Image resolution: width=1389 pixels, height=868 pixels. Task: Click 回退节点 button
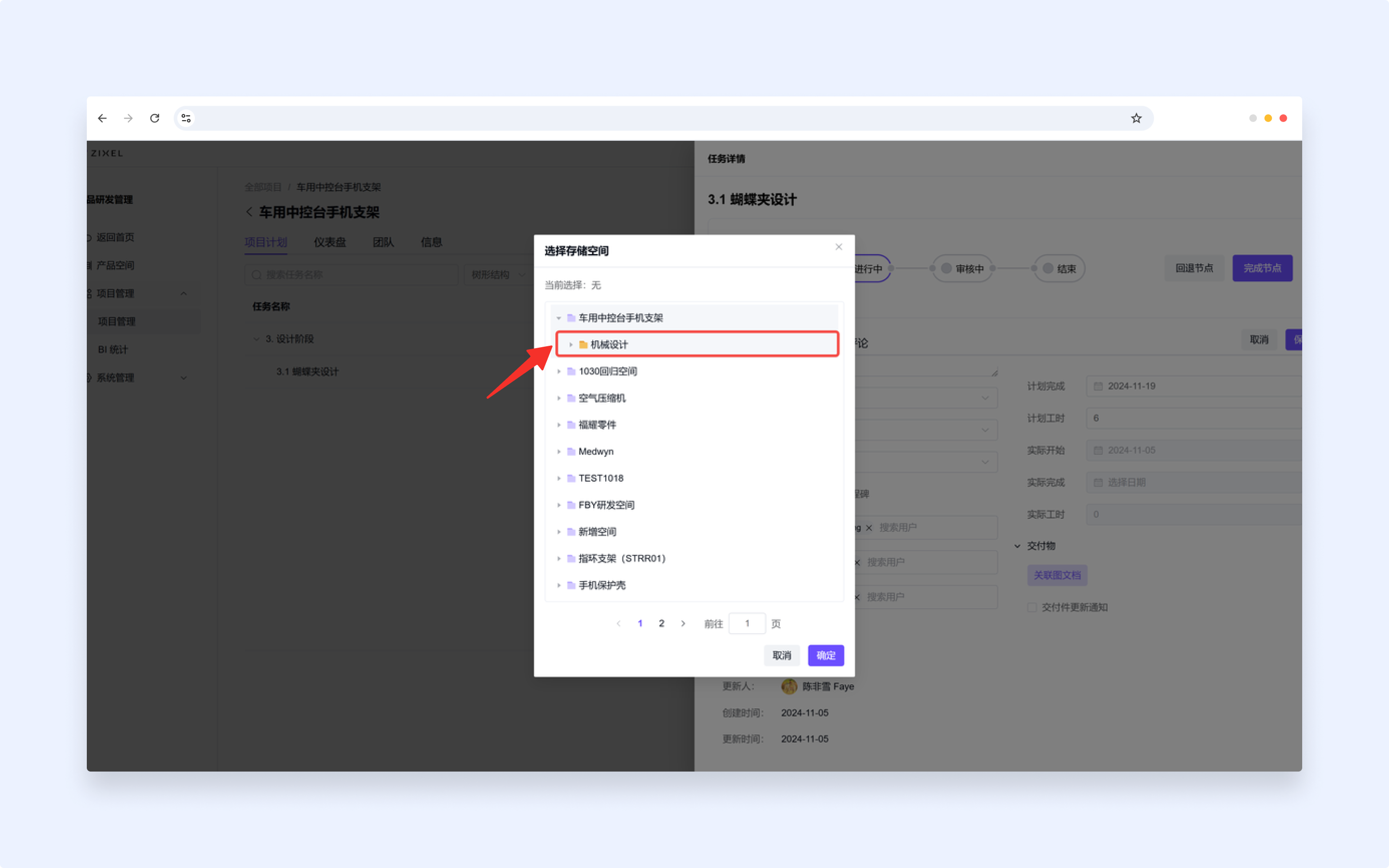pyautogui.click(x=1194, y=268)
